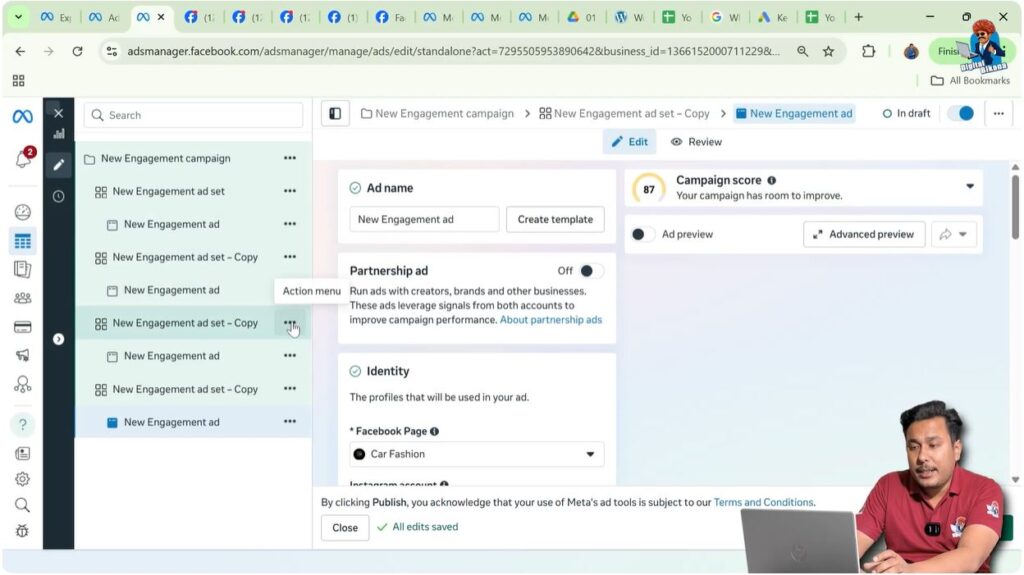The height and width of the screenshot is (575, 1024).
Task: Open Billing credit card icon
Action: (x=22, y=327)
